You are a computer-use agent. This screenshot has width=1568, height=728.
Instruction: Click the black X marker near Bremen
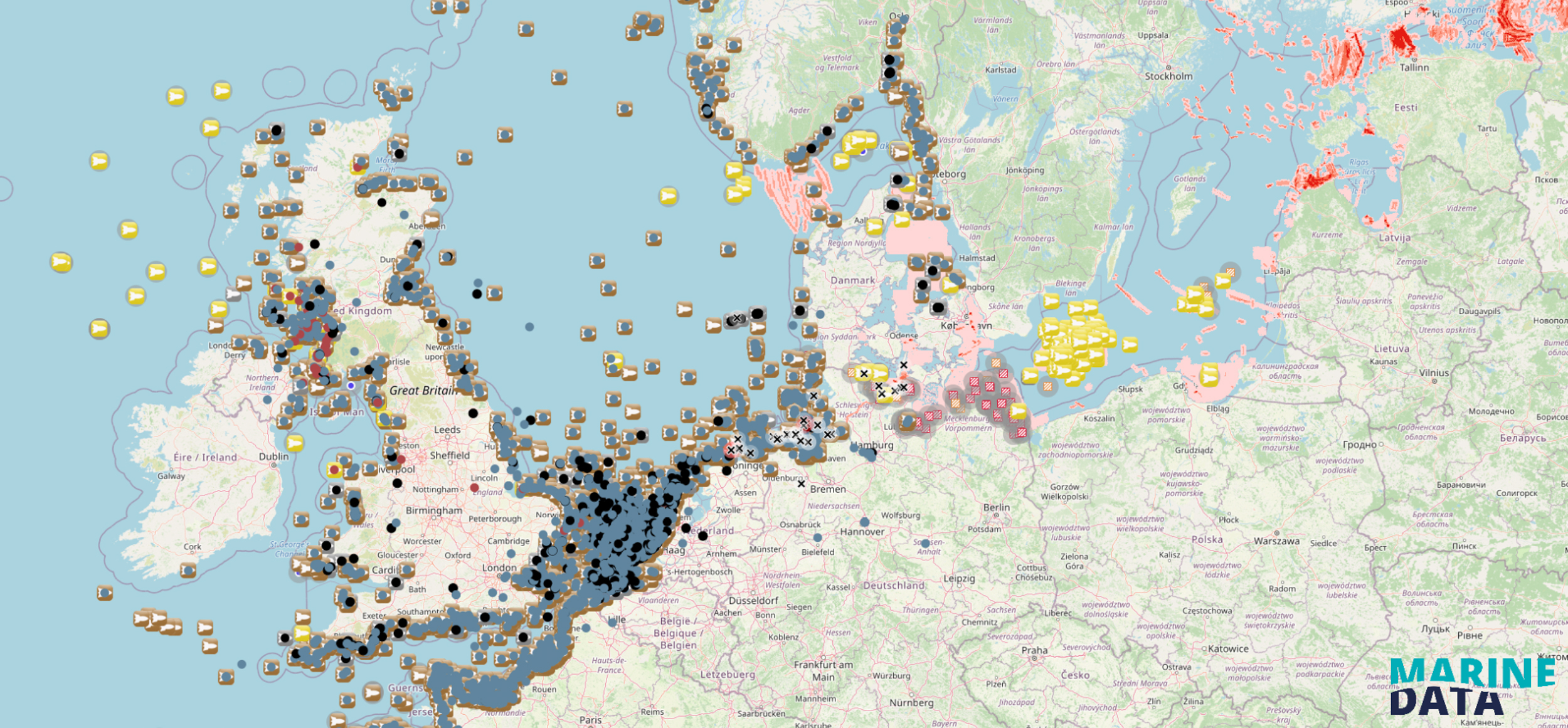click(801, 483)
